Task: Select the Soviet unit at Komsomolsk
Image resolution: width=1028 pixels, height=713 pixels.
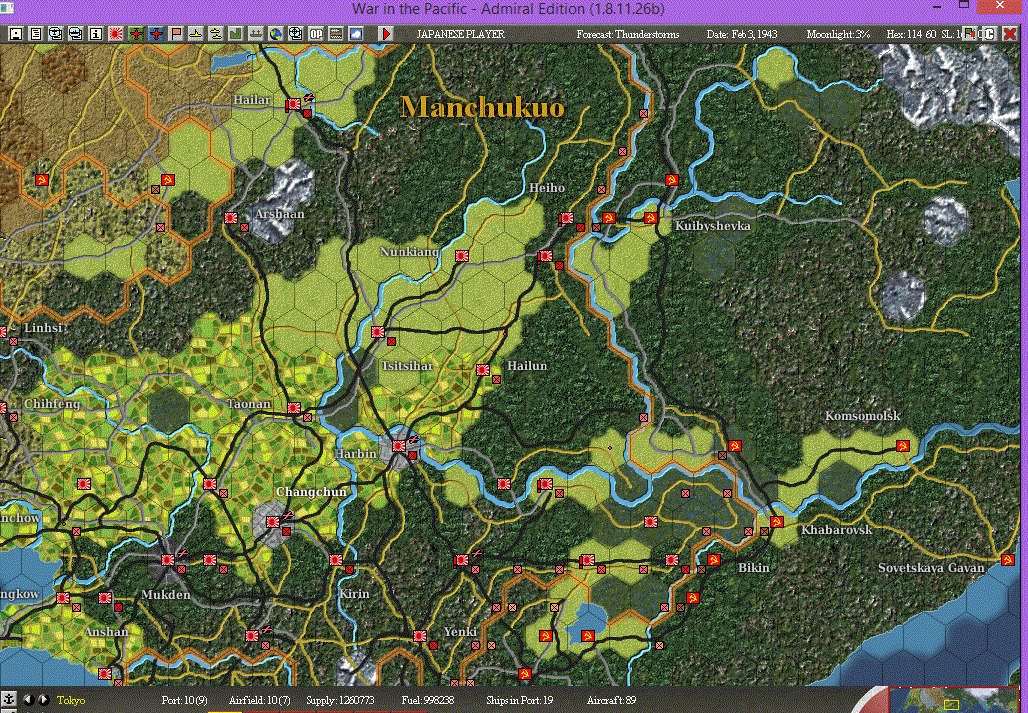Action: [902, 446]
